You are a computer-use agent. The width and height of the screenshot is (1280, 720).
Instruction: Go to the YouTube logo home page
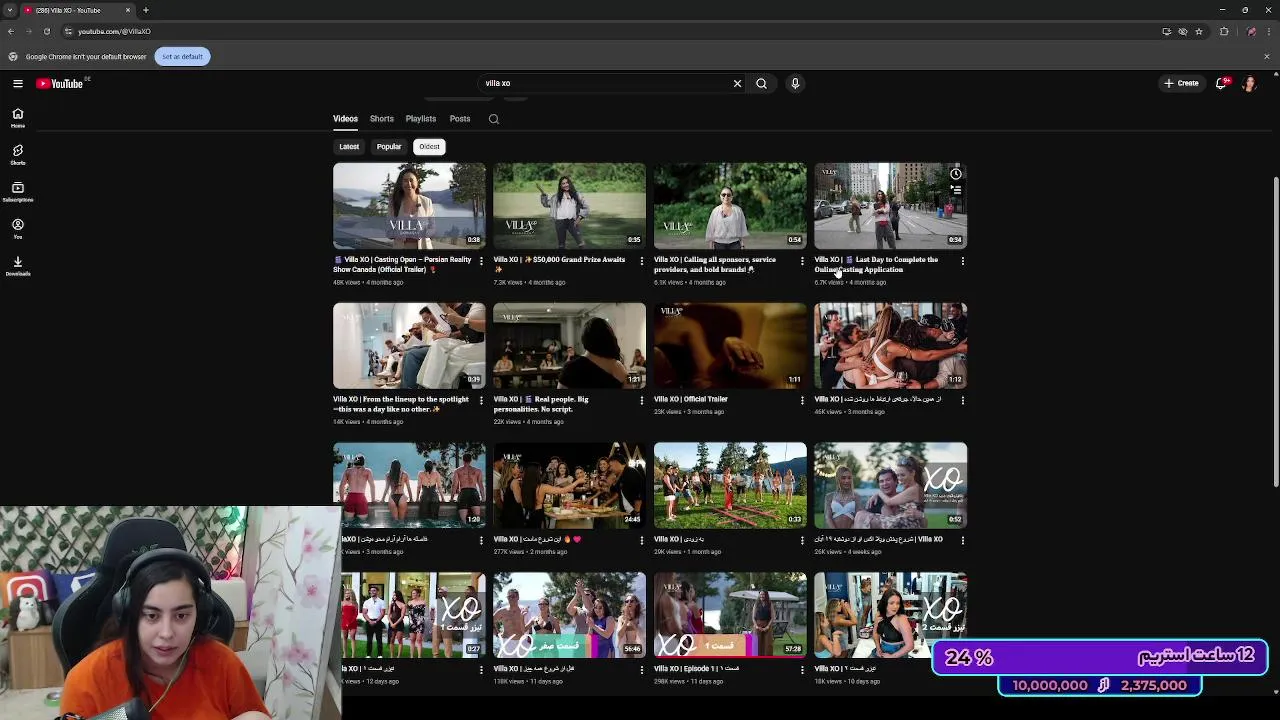(60, 83)
